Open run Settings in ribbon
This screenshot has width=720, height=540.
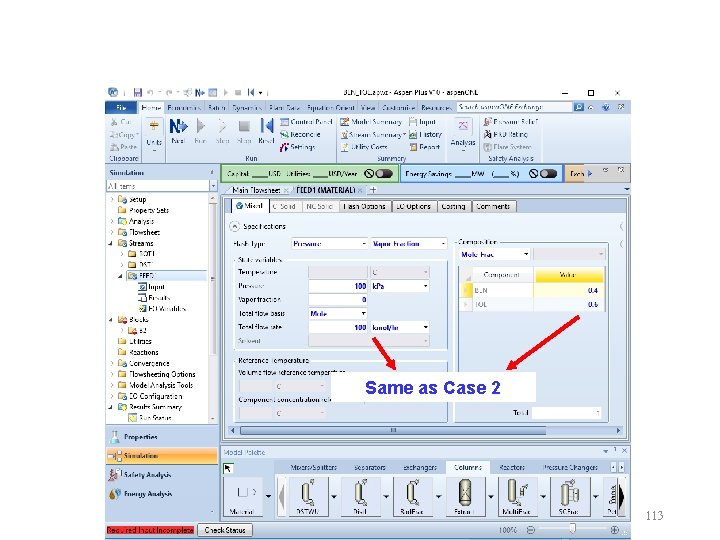pyautogui.click(x=297, y=147)
